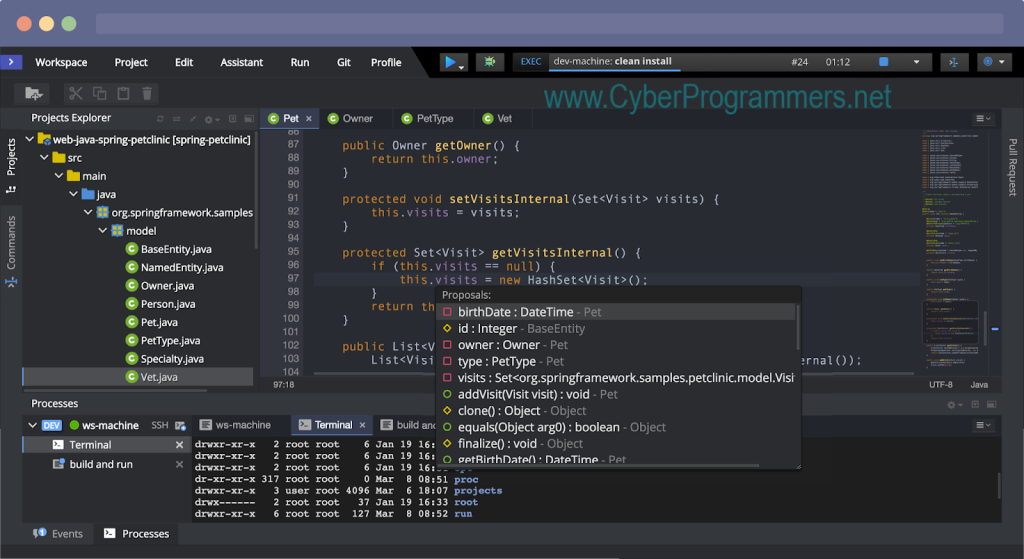Close the build and run process
This screenshot has width=1024, height=559.
point(179,464)
